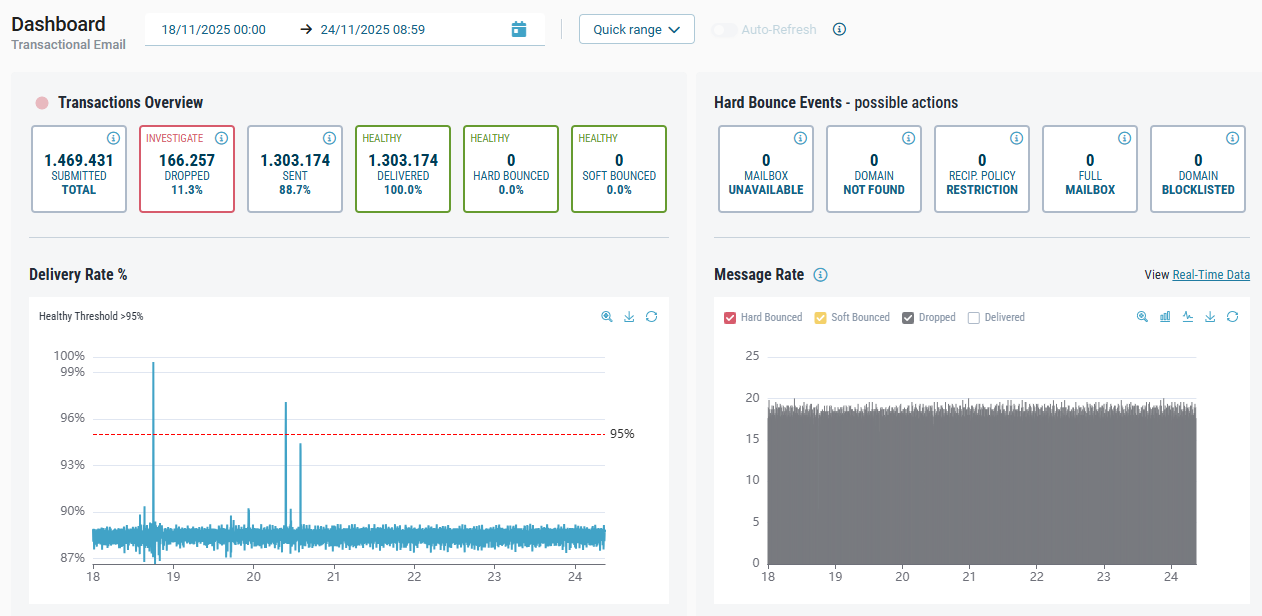
Task: Show info for the Dropped transactions card
Action: [x=221, y=138]
